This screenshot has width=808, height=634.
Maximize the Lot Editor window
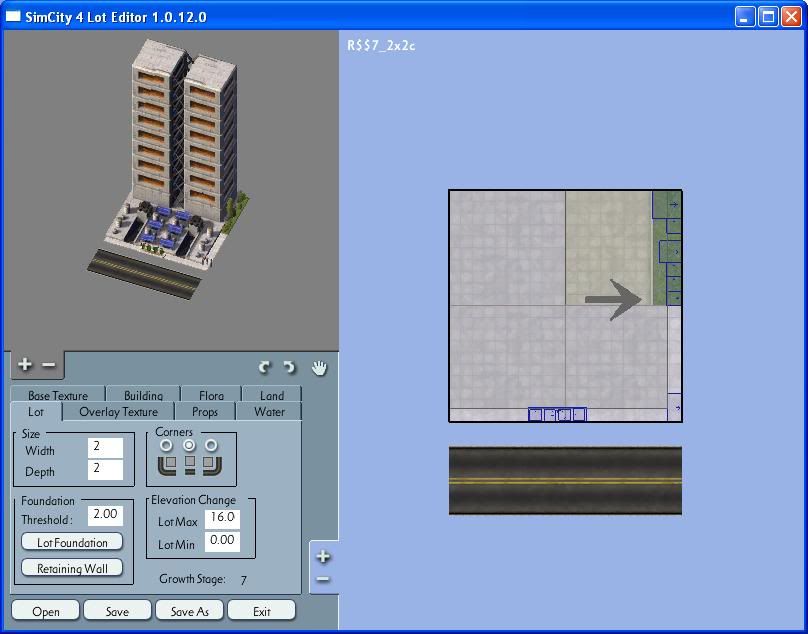[x=768, y=16]
